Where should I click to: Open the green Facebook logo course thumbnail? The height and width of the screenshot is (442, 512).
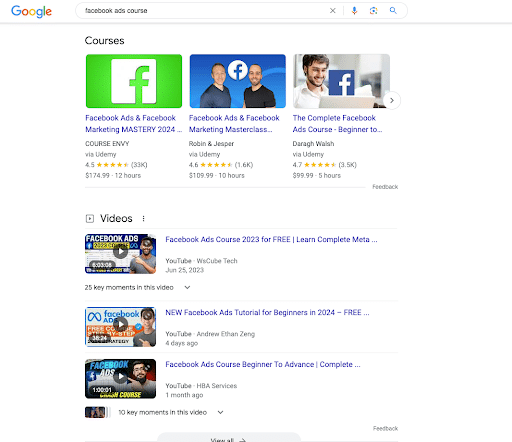point(134,81)
